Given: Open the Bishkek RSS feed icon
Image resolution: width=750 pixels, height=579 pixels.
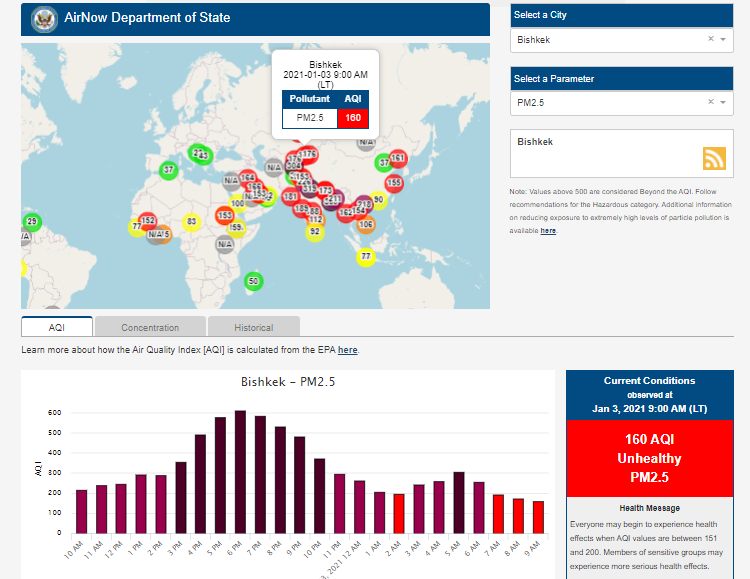Looking at the screenshot, I should click(714, 158).
